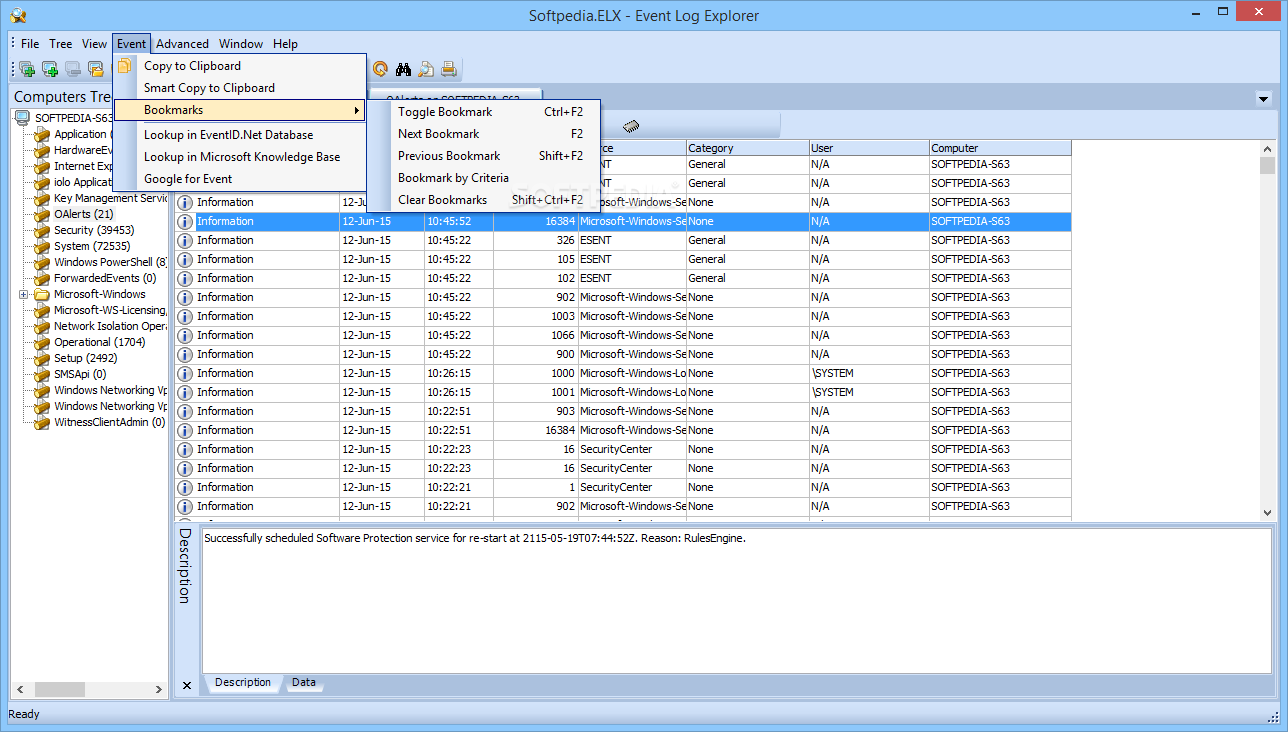Click the info icon of the event 903 row
Screen dimensions: 1288x732
[185, 411]
